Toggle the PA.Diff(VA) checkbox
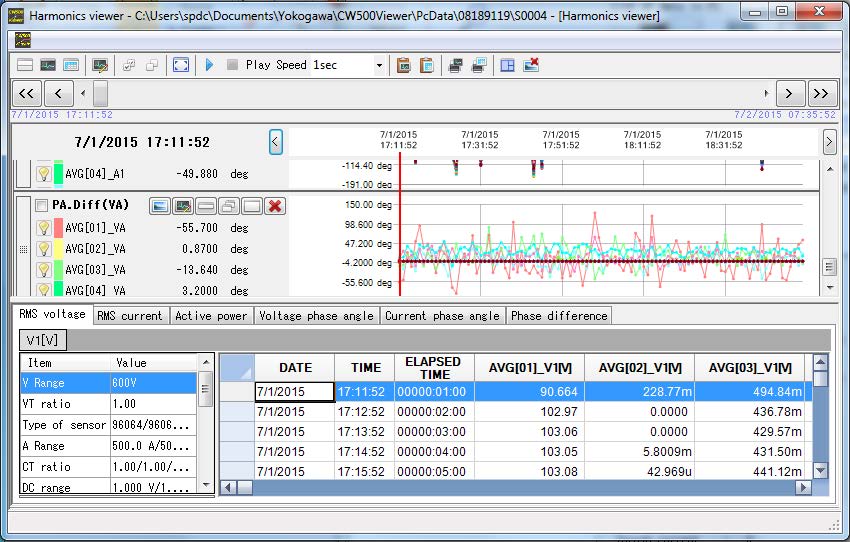This screenshot has height=542, width=850. 41,205
